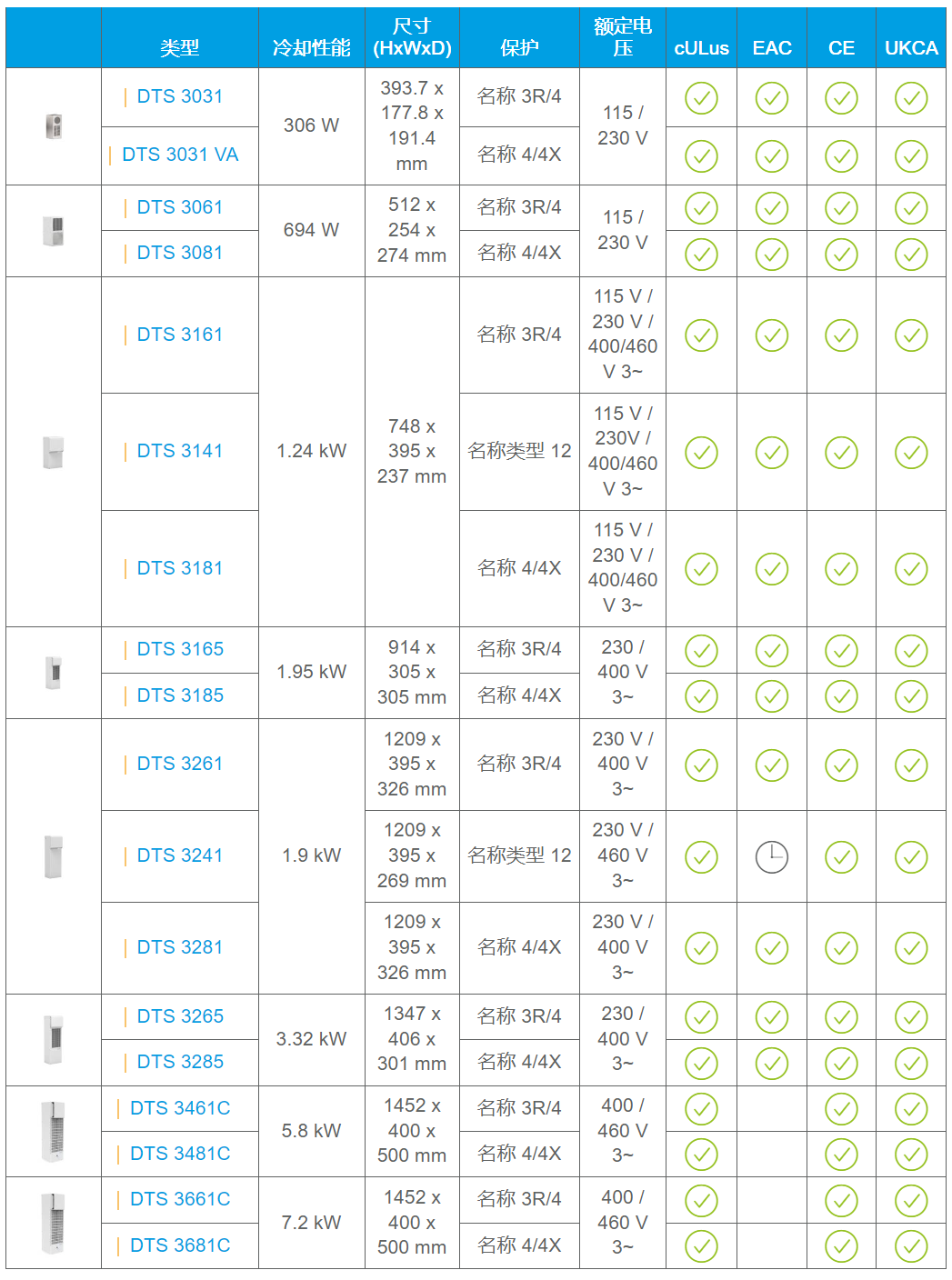Click the CE checkmark for DTS 3141
This screenshot has height=1280, width=952.
point(841,452)
